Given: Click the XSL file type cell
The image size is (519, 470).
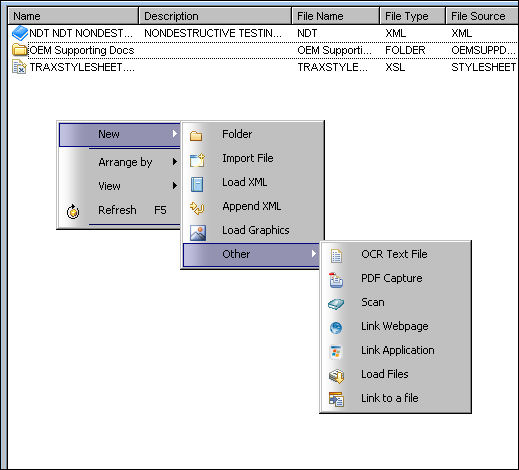Looking at the screenshot, I should (x=395, y=67).
